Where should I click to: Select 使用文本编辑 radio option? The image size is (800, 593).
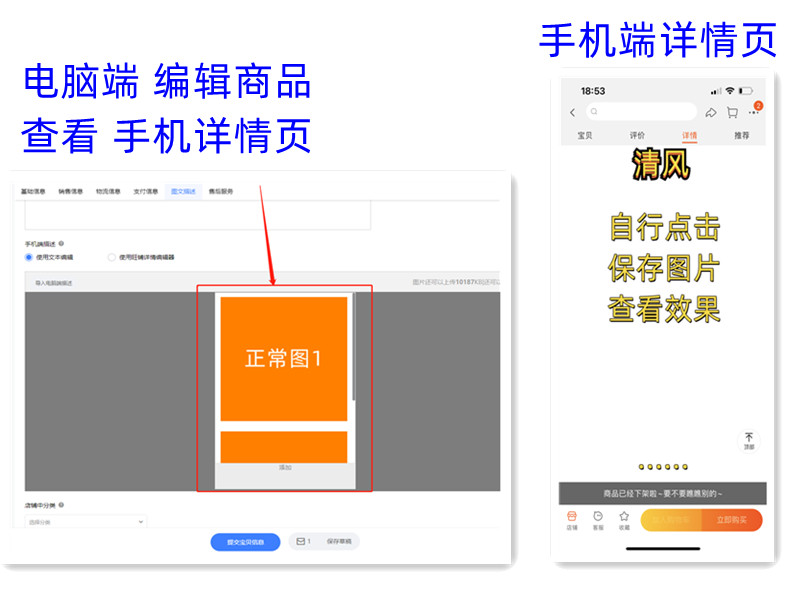(x=29, y=257)
